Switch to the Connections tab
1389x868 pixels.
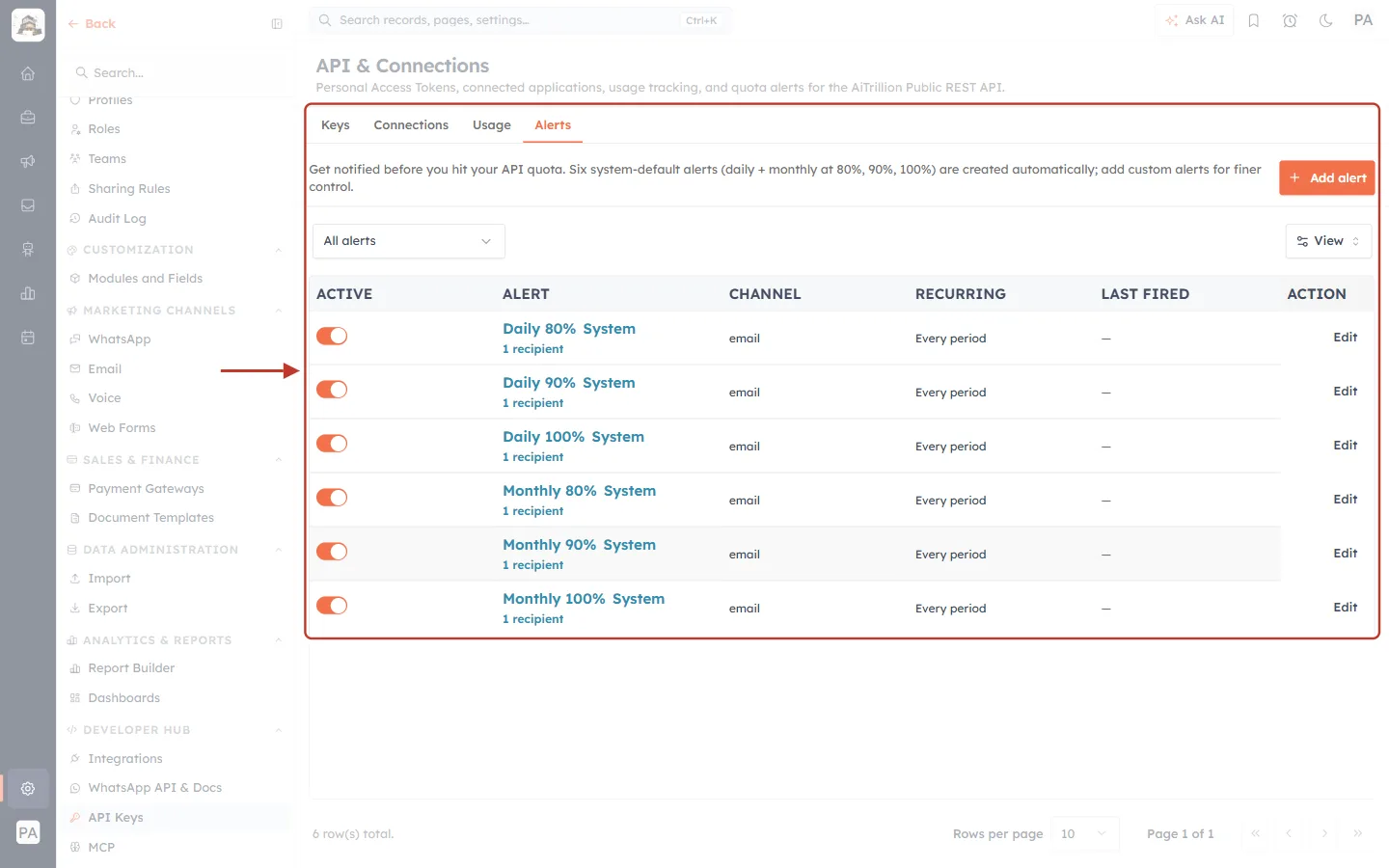coord(411,125)
